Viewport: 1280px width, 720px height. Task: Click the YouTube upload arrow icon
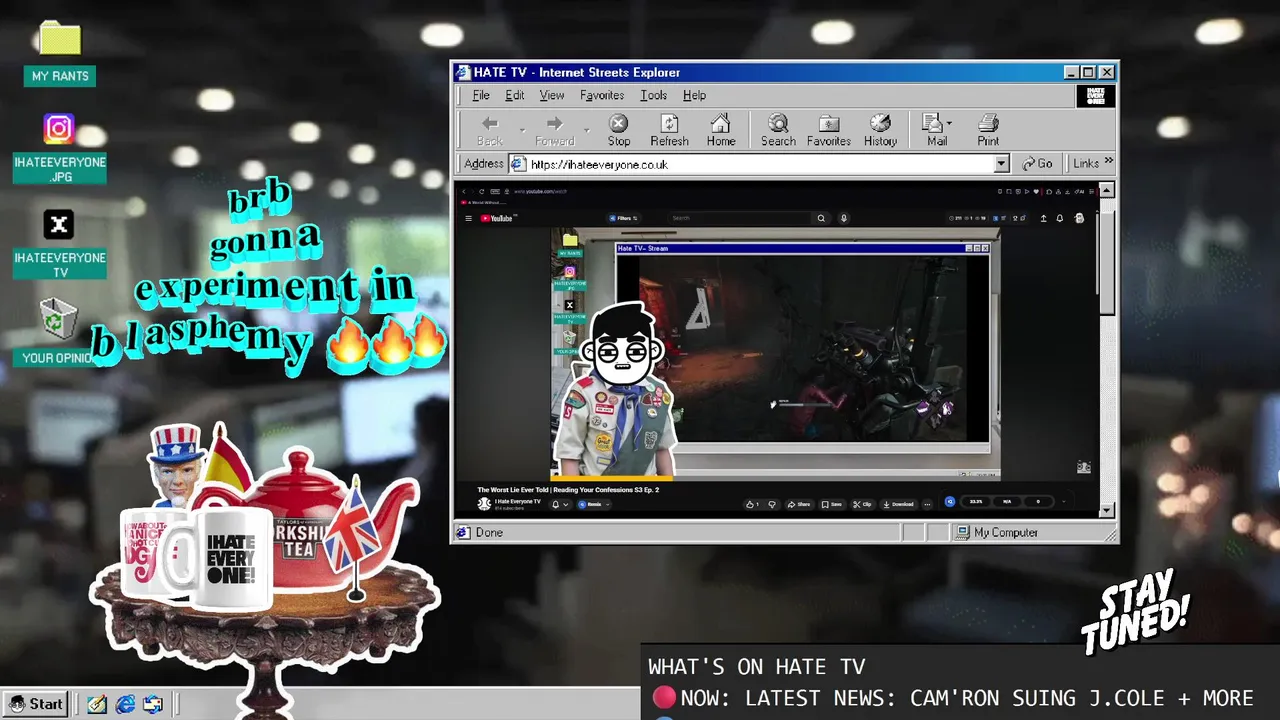coord(1043,218)
